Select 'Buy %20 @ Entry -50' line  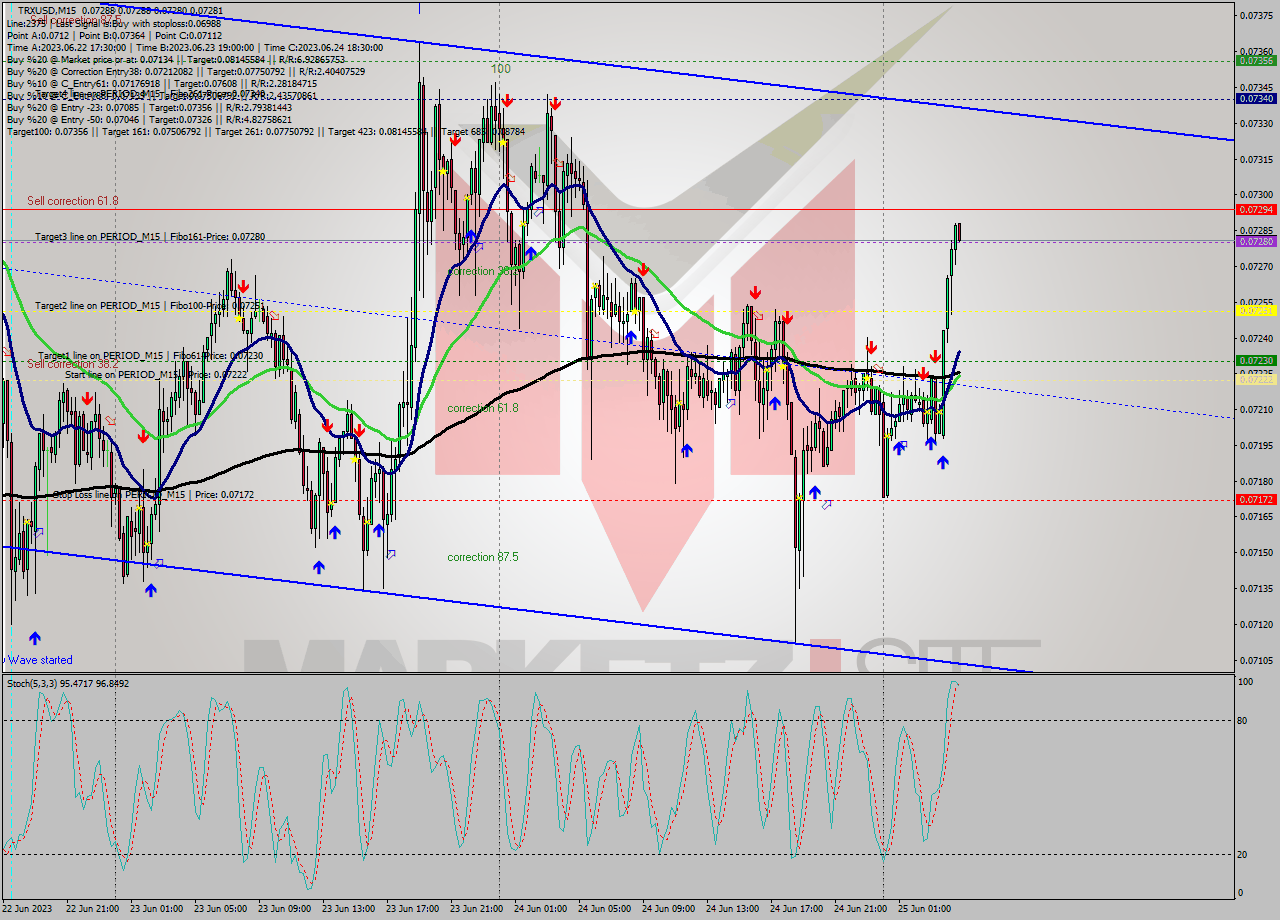point(149,119)
